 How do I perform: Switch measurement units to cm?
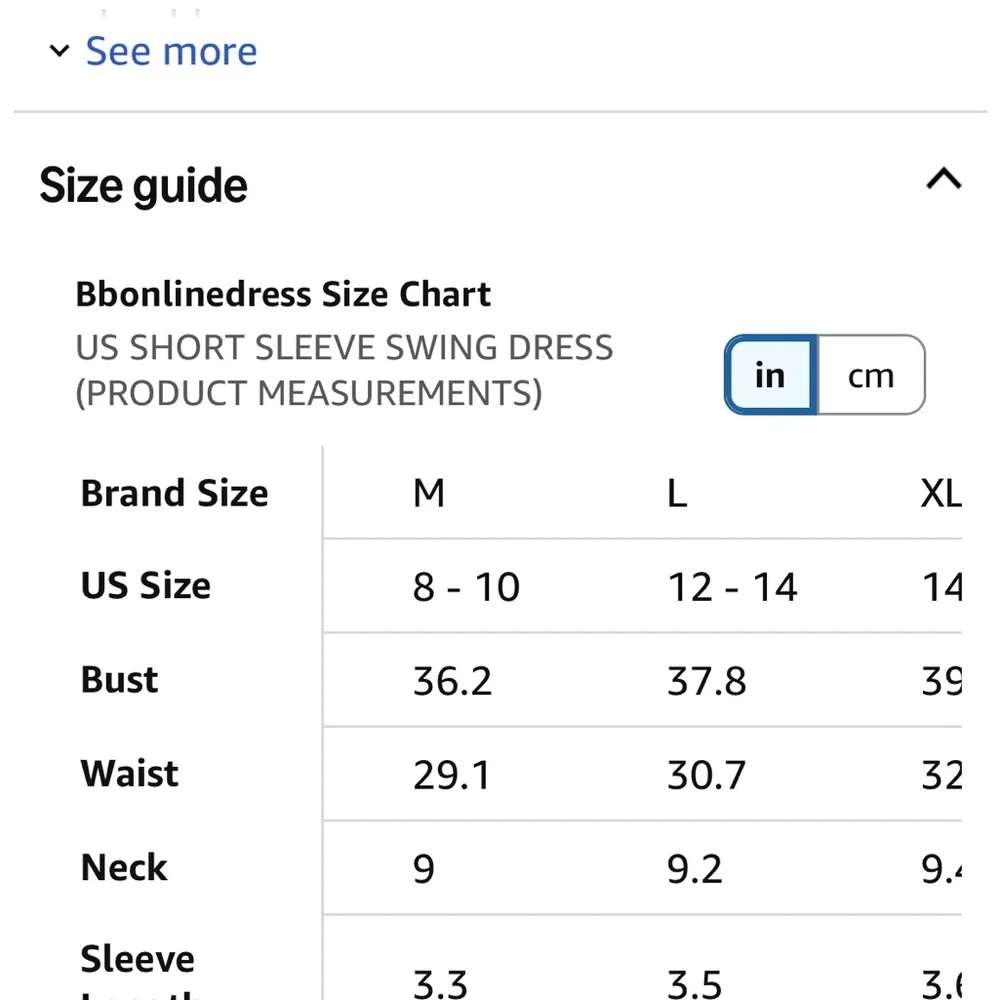pos(871,376)
